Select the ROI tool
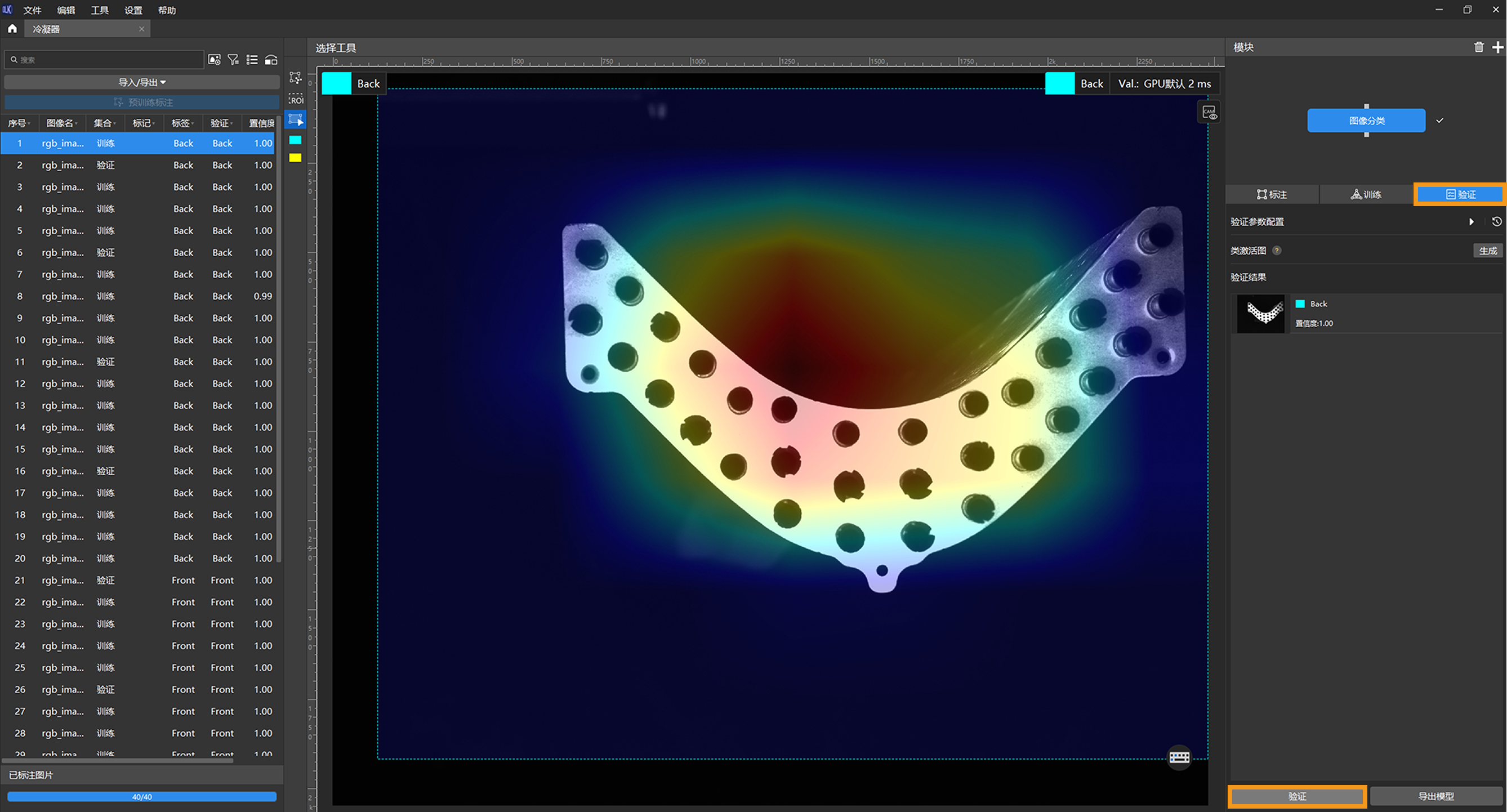 click(296, 99)
